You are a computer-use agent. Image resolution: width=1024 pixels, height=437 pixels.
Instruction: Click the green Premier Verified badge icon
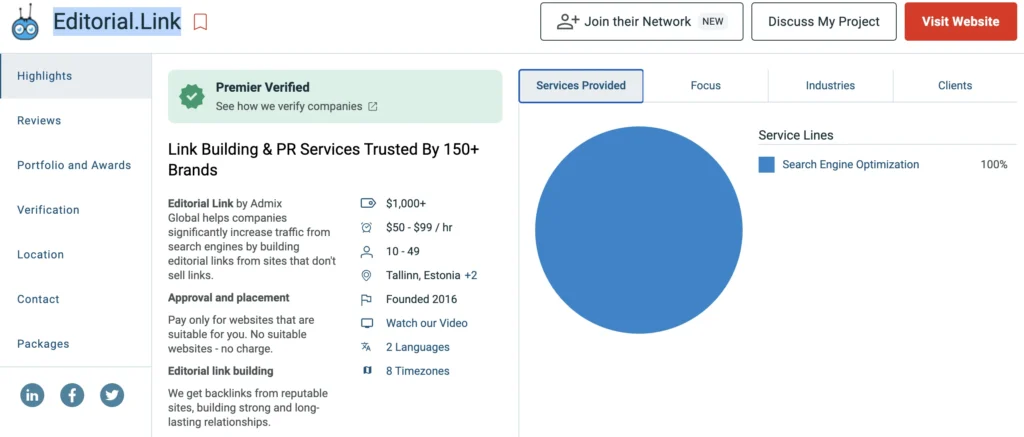(192, 96)
